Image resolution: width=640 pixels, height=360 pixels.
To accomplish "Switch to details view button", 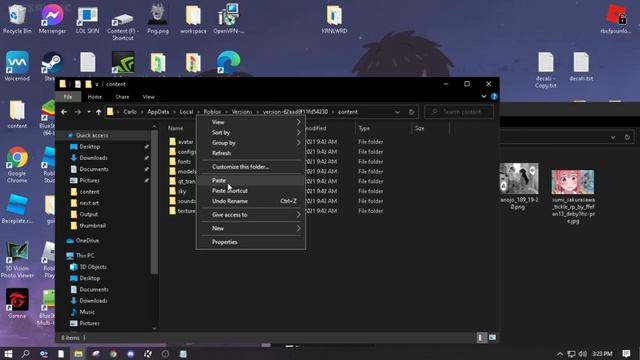I will 481,338.
